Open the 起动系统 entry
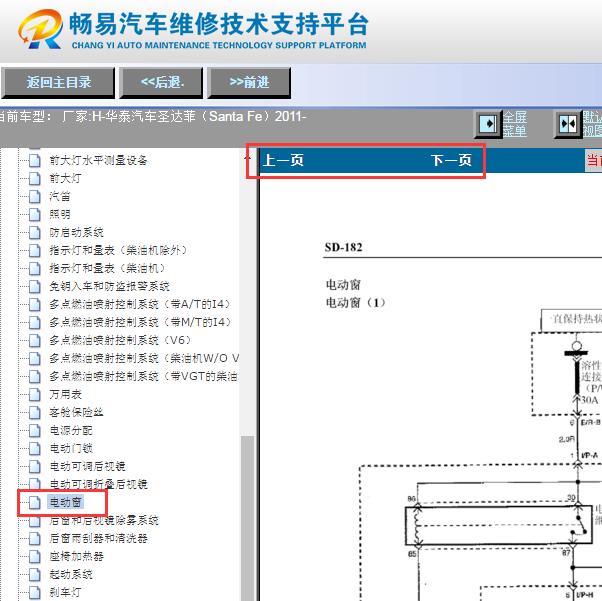 [71, 575]
